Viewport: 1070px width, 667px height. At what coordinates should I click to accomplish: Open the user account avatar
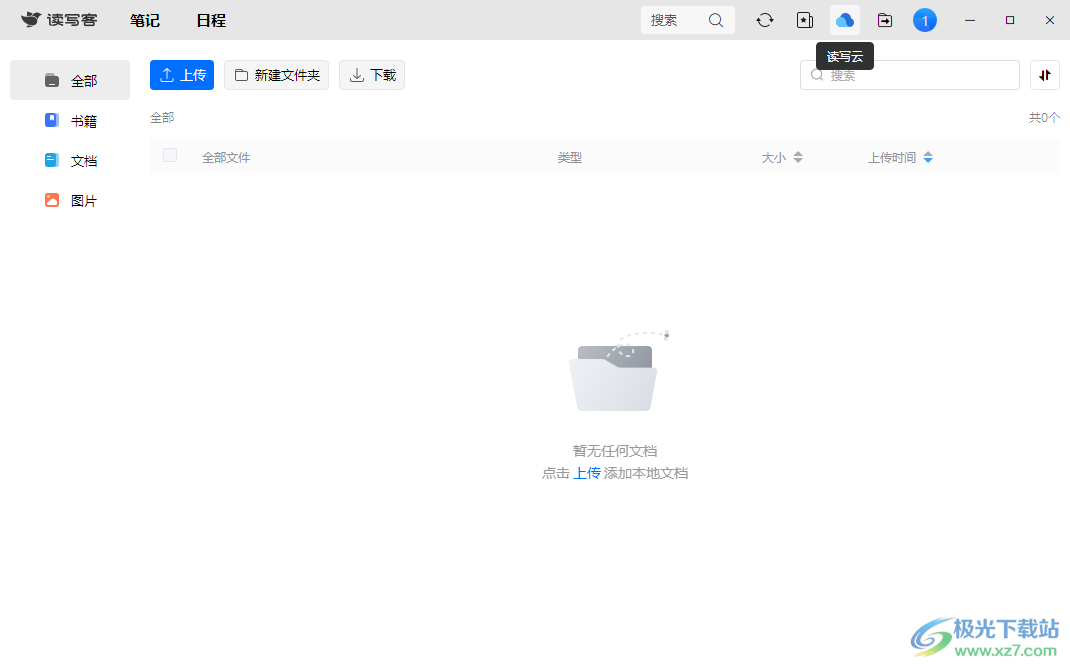(925, 20)
